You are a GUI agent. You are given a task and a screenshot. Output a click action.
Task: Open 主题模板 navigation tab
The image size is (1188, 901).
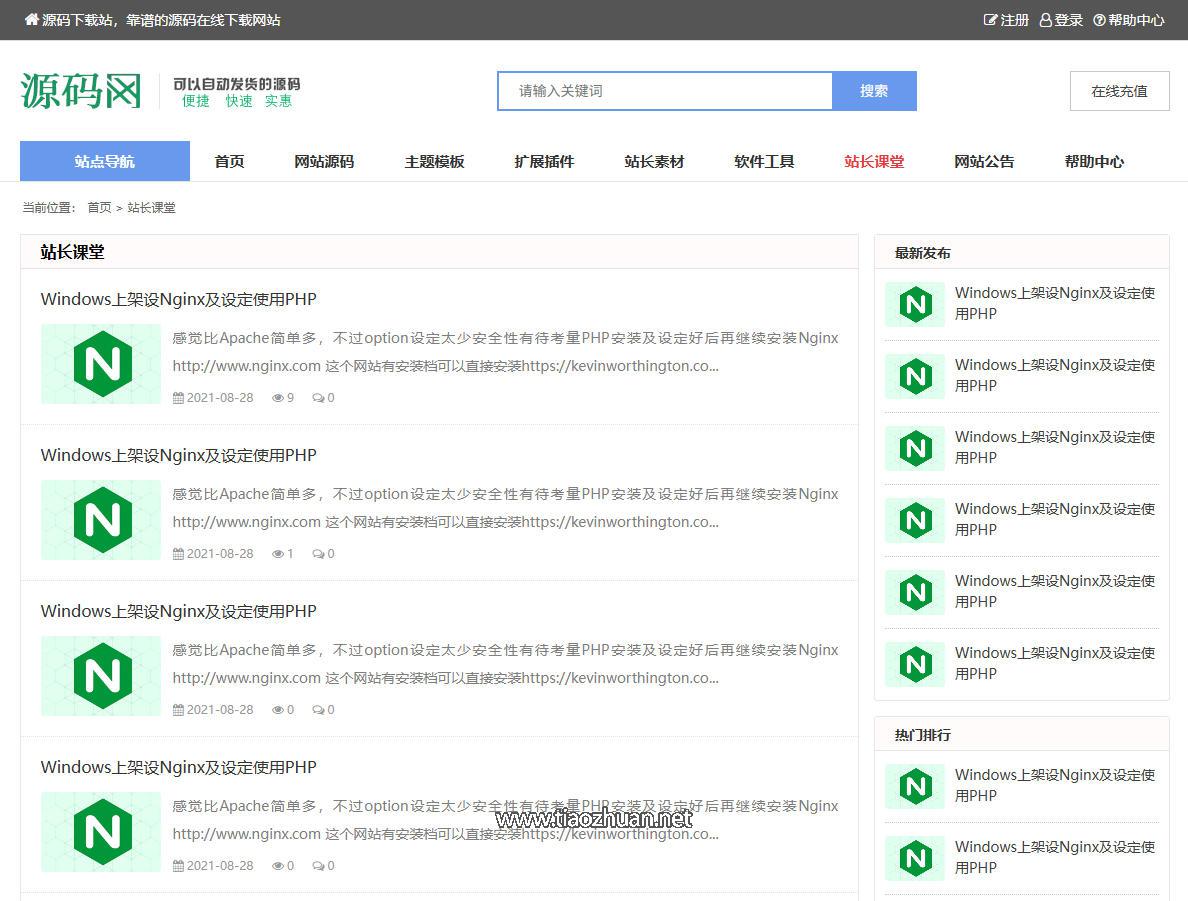(x=434, y=161)
